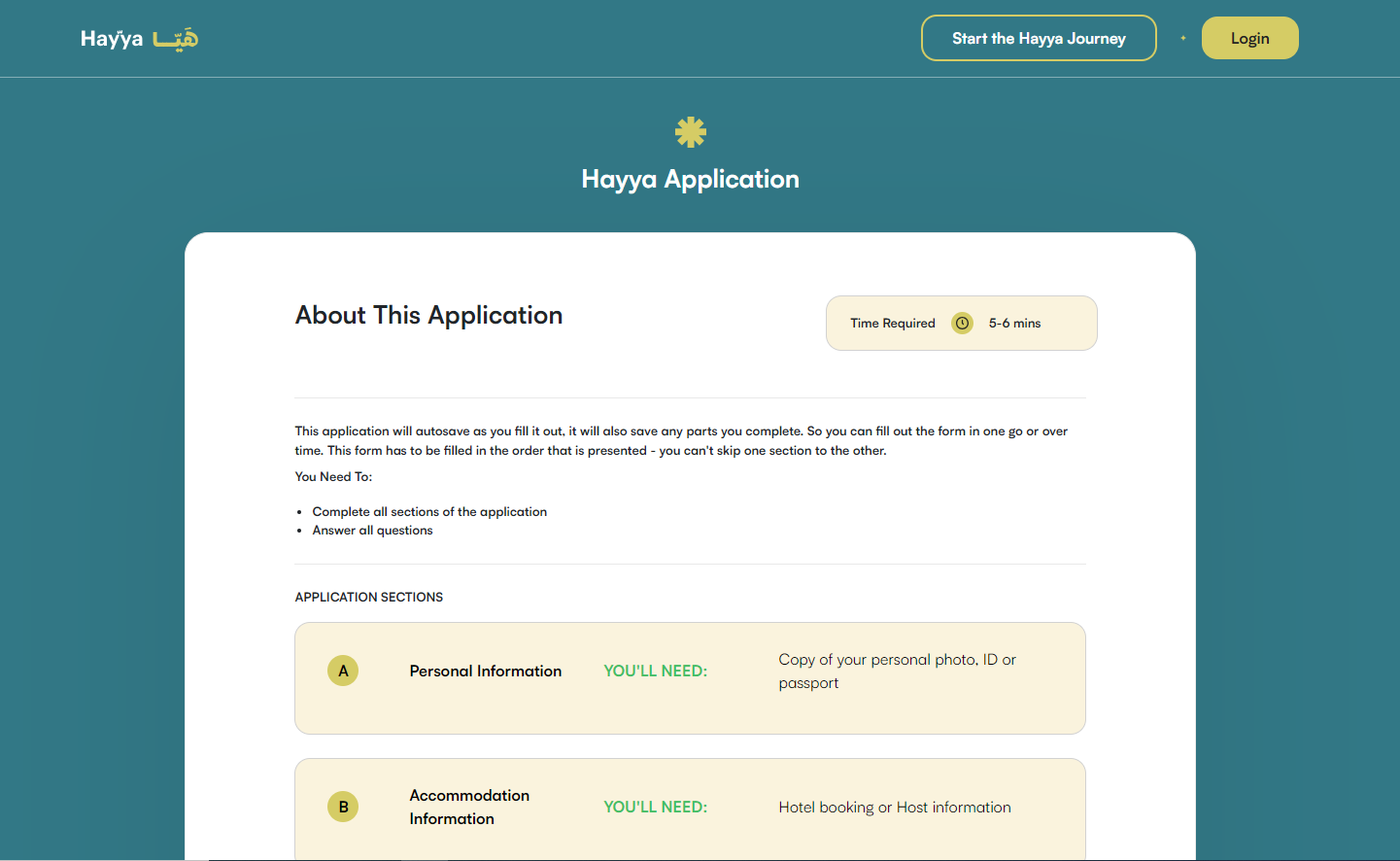
Task: Select the B badge for Accommodation Information
Action: (343, 807)
